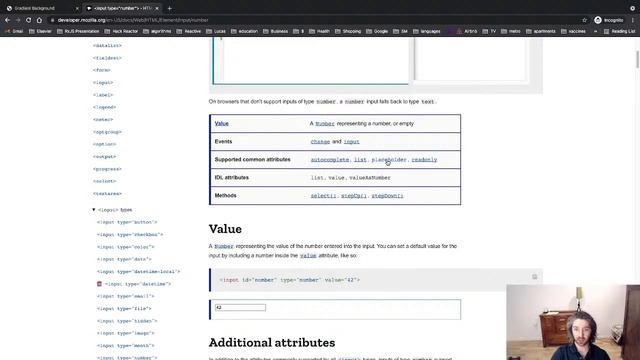Open the languages bookmarks folder

point(427,31)
